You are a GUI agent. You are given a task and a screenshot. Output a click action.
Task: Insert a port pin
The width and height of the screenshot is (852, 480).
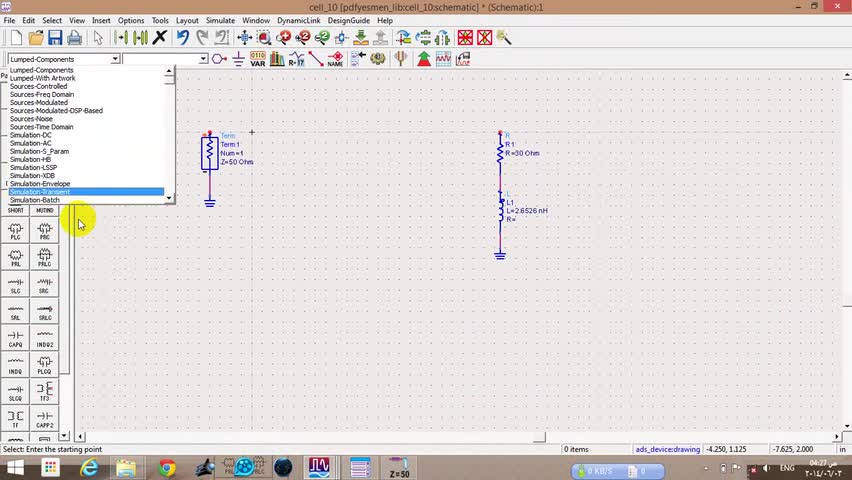tap(219, 59)
